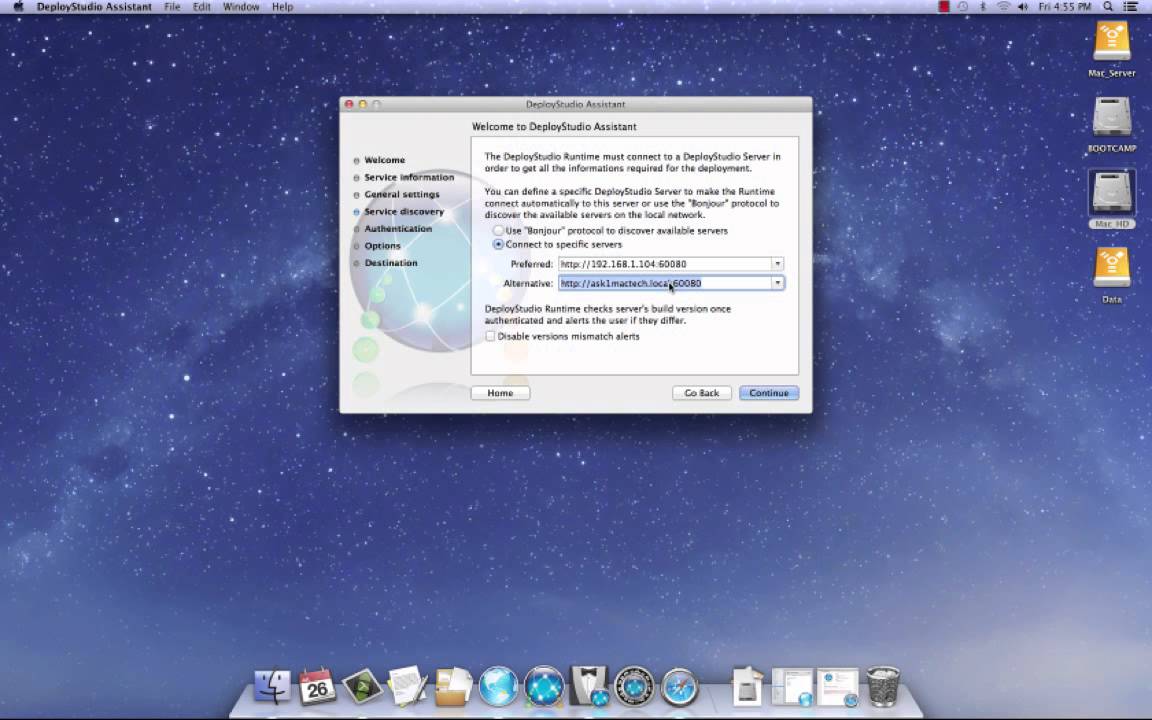Click the Go Back button
Screen dimensions: 1152x720
[702, 393]
